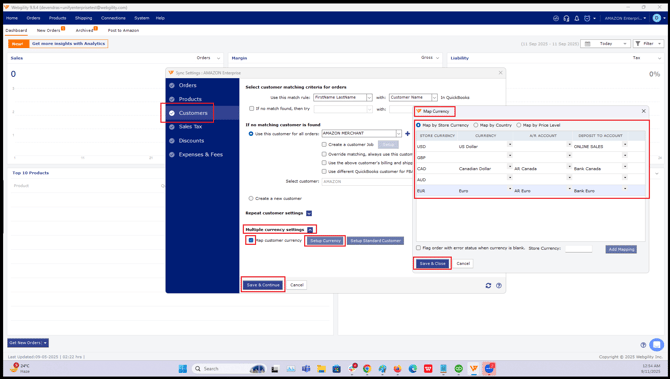Viewport: 670px width, 379px height.
Task: Open the analytics gauge icon in header
Action: pos(556,18)
